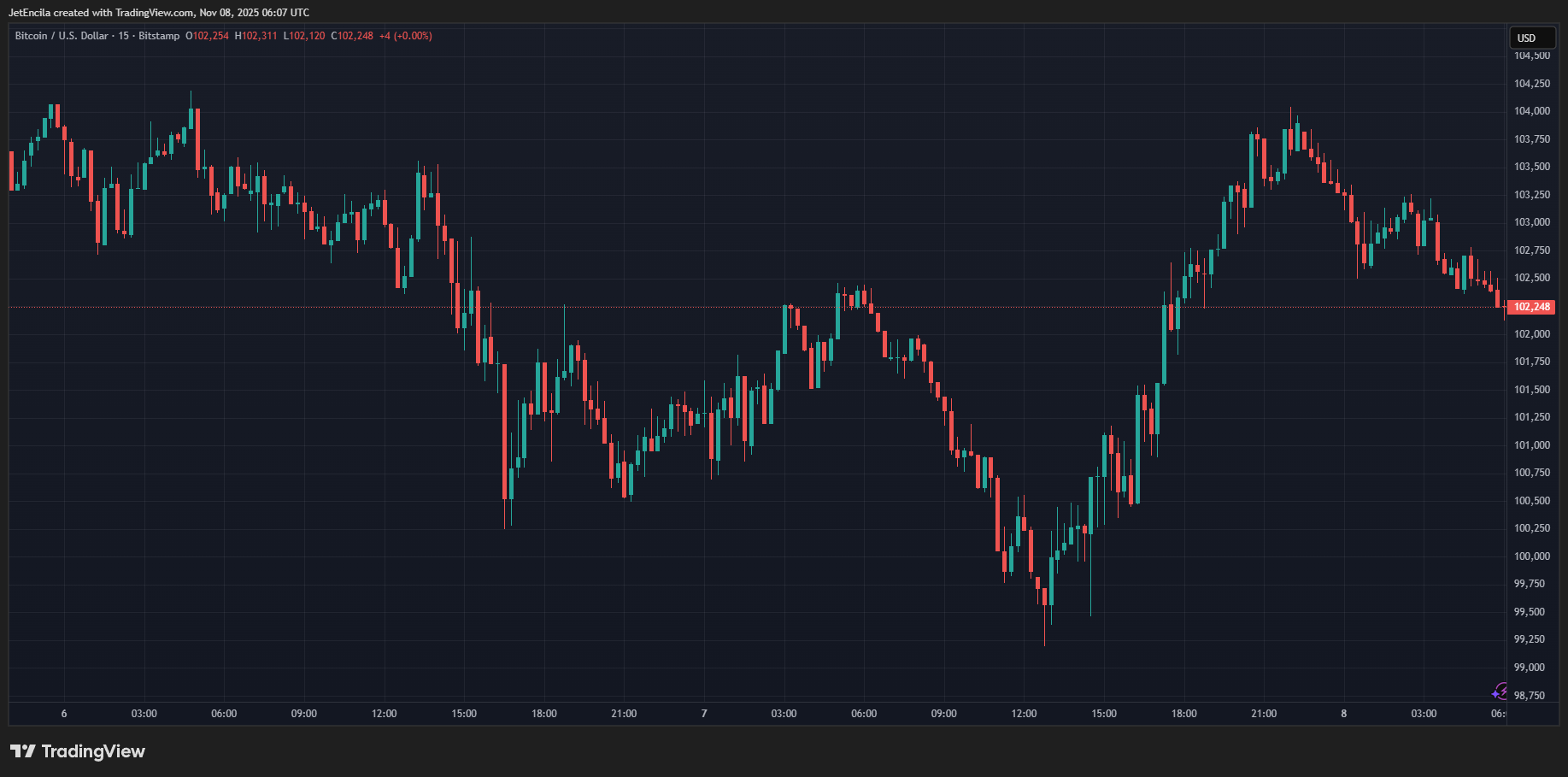
Task: Click the red 102,248 current price label
Action: point(1531,307)
